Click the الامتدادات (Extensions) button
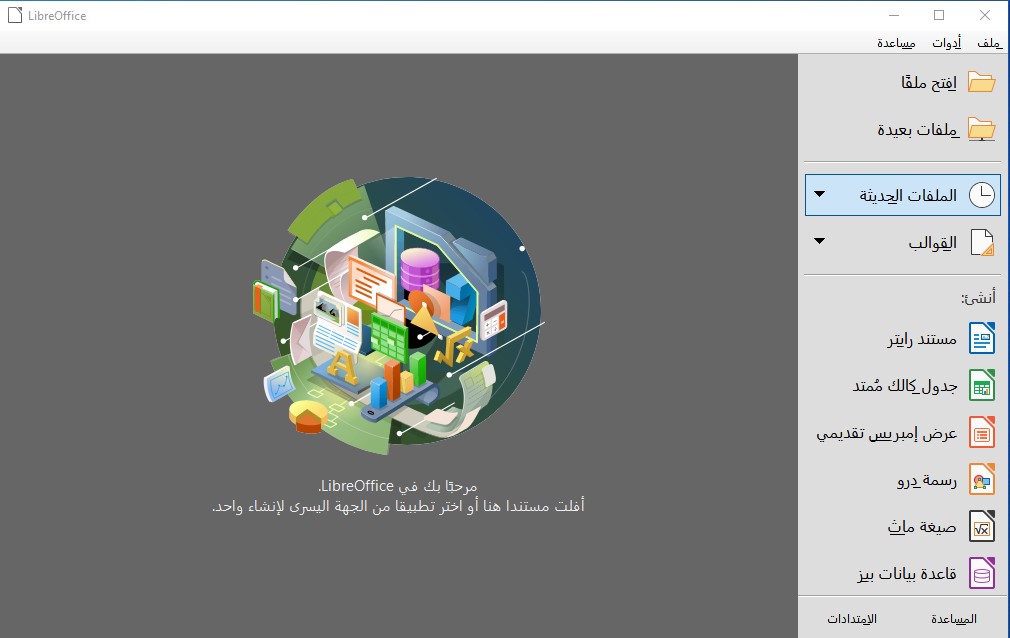The height and width of the screenshot is (638, 1010). [x=852, y=619]
